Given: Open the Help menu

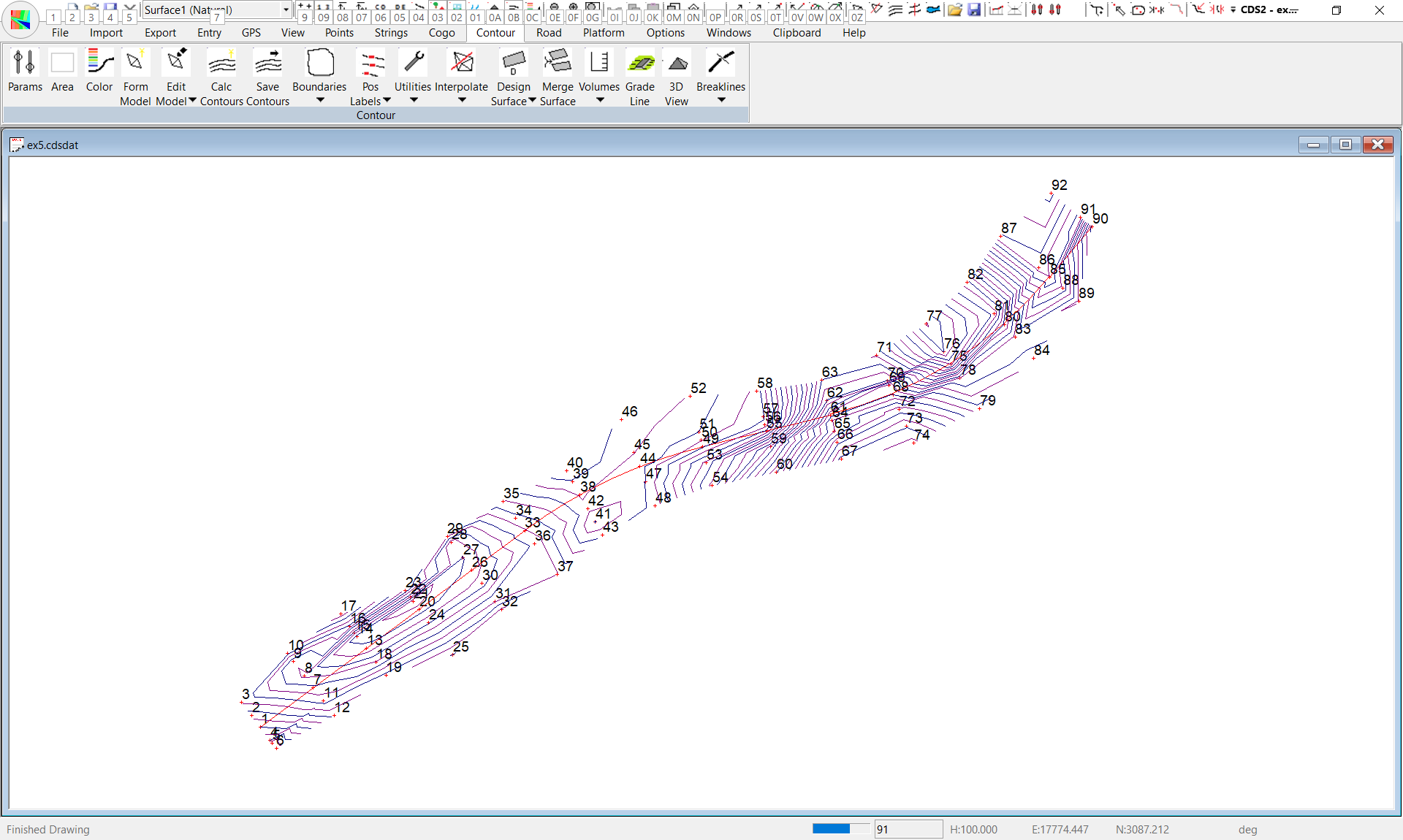Looking at the screenshot, I should pyautogui.click(x=853, y=33).
